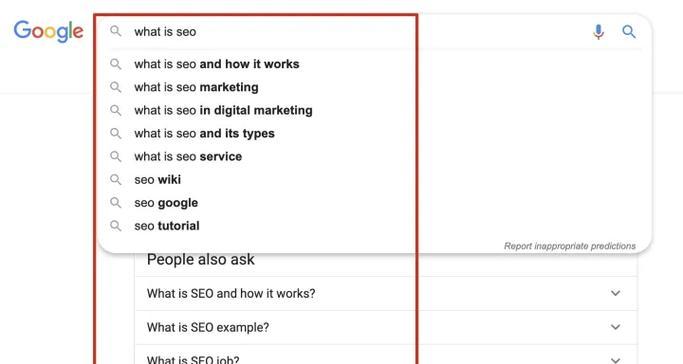The height and width of the screenshot is (364, 683).
Task: Pick the 'seo google' suggestion
Action: (x=166, y=203)
